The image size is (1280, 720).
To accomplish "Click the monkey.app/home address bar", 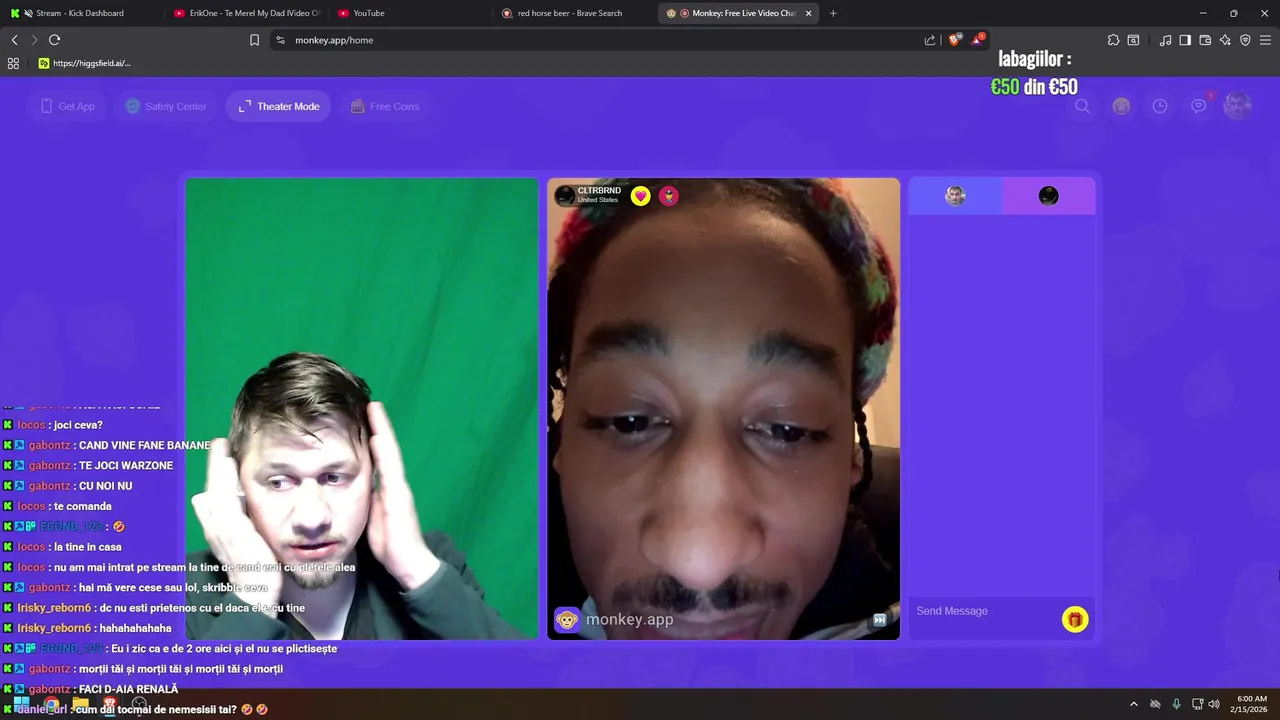I will 600,40.
